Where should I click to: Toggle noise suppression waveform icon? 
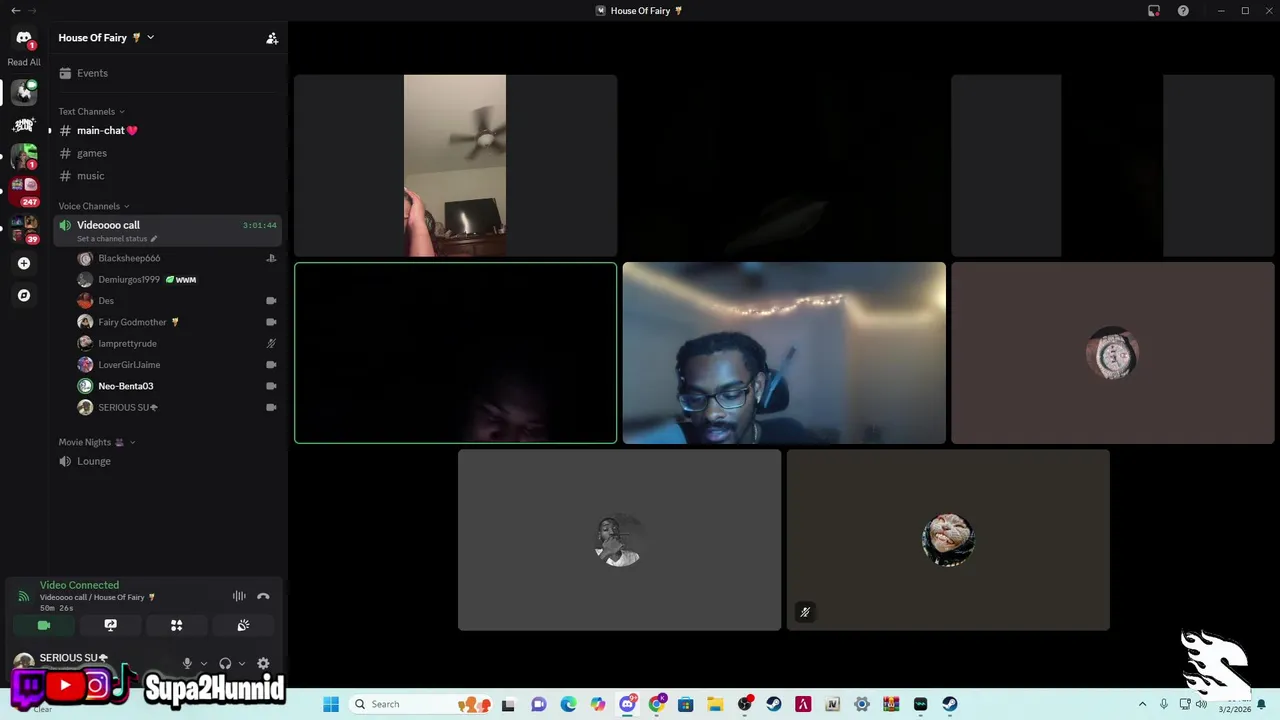pyautogui.click(x=239, y=596)
